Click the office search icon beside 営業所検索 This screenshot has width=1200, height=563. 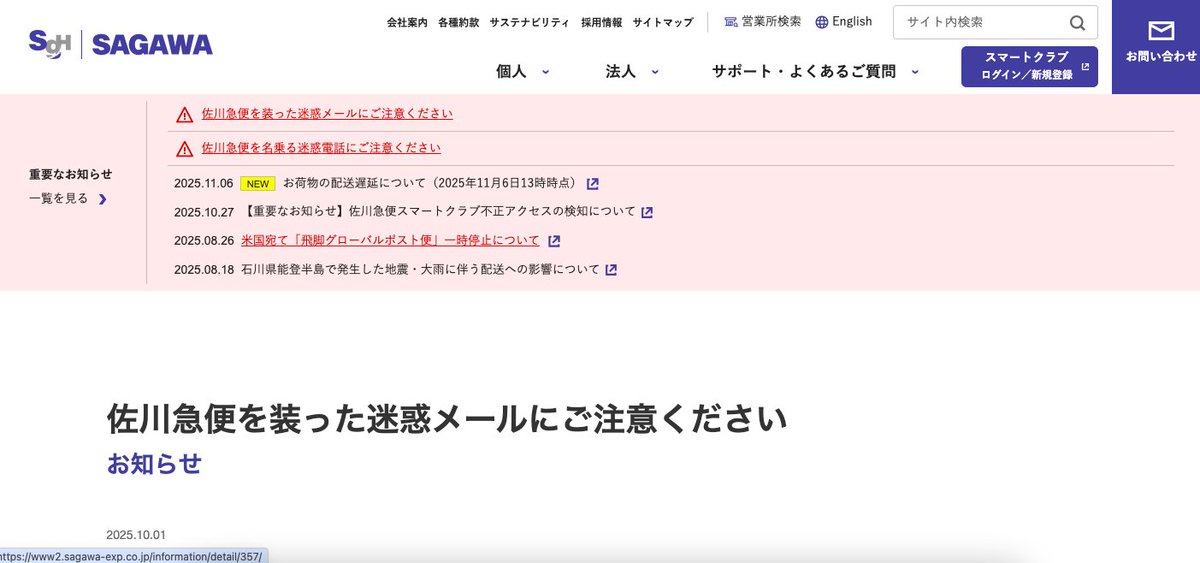[731, 22]
